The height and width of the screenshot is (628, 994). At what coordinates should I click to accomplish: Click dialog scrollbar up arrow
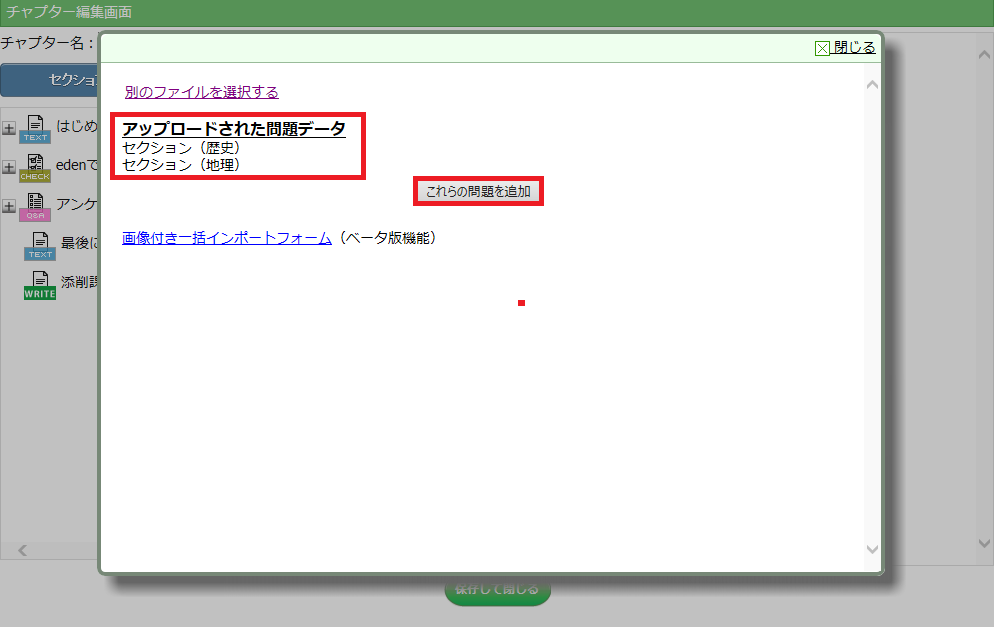point(872,85)
